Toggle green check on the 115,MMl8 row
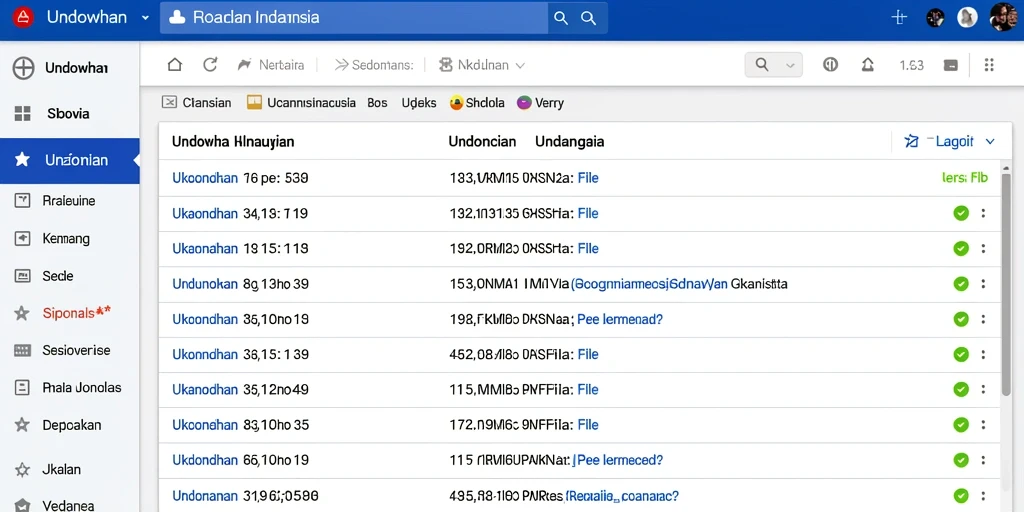1024x512 pixels. 961,389
